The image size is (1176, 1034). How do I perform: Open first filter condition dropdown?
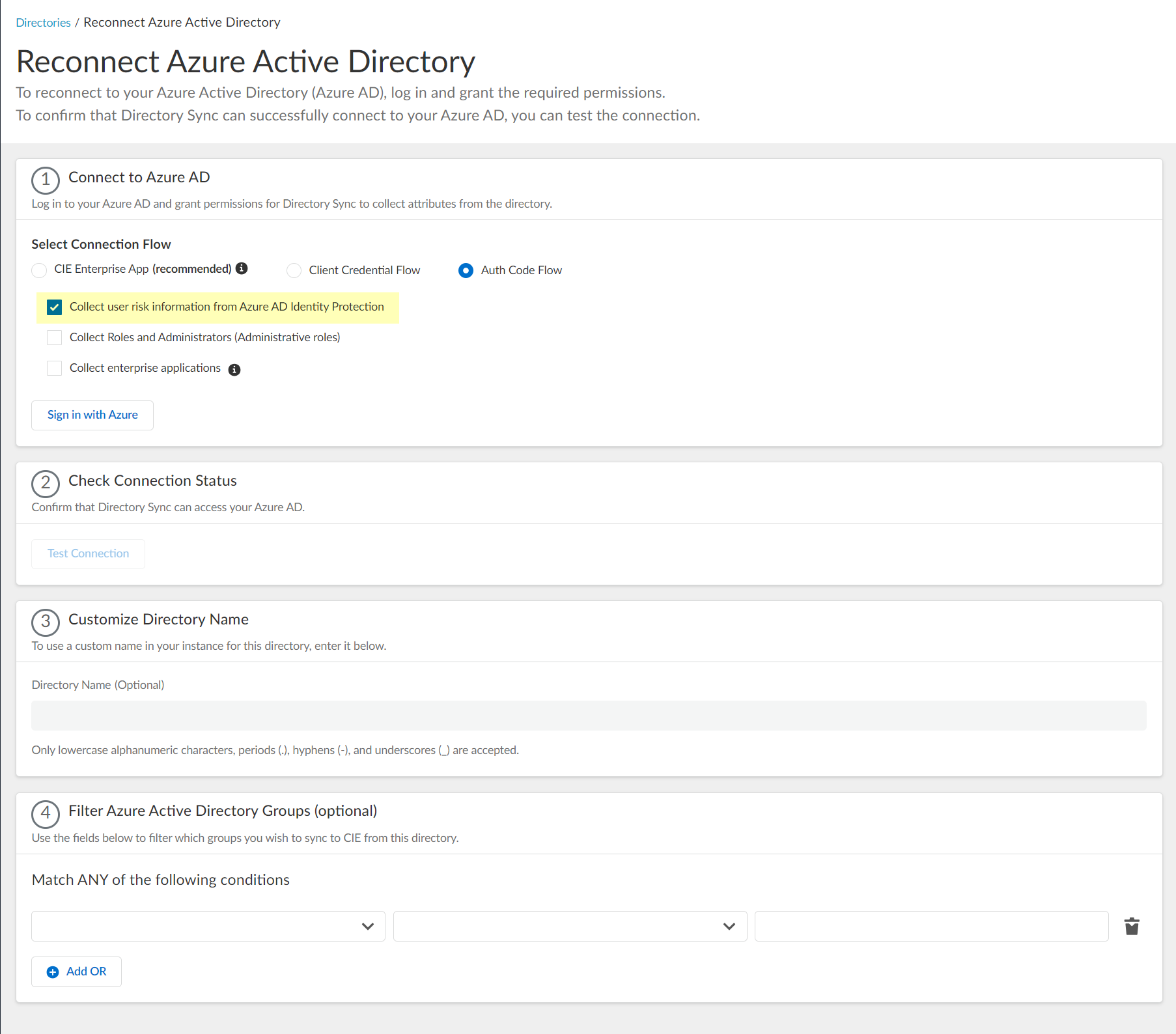coord(208,926)
